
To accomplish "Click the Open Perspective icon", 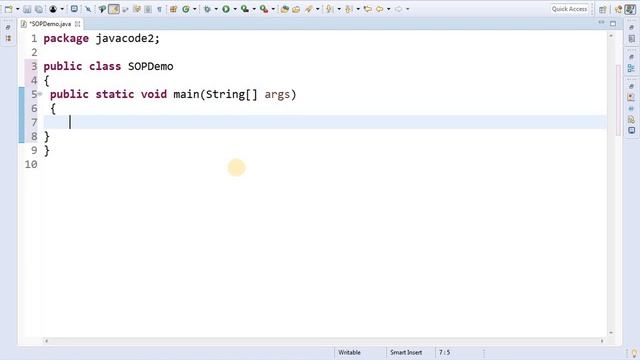I will pyautogui.click(x=603, y=9).
